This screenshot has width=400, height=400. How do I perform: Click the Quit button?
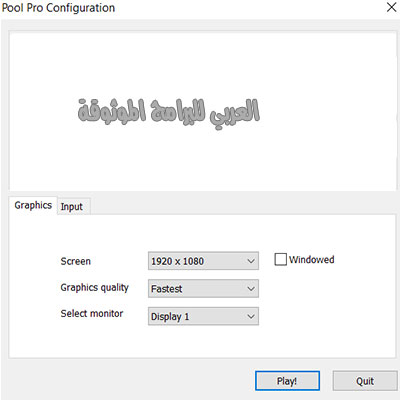pyautogui.click(x=365, y=381)
